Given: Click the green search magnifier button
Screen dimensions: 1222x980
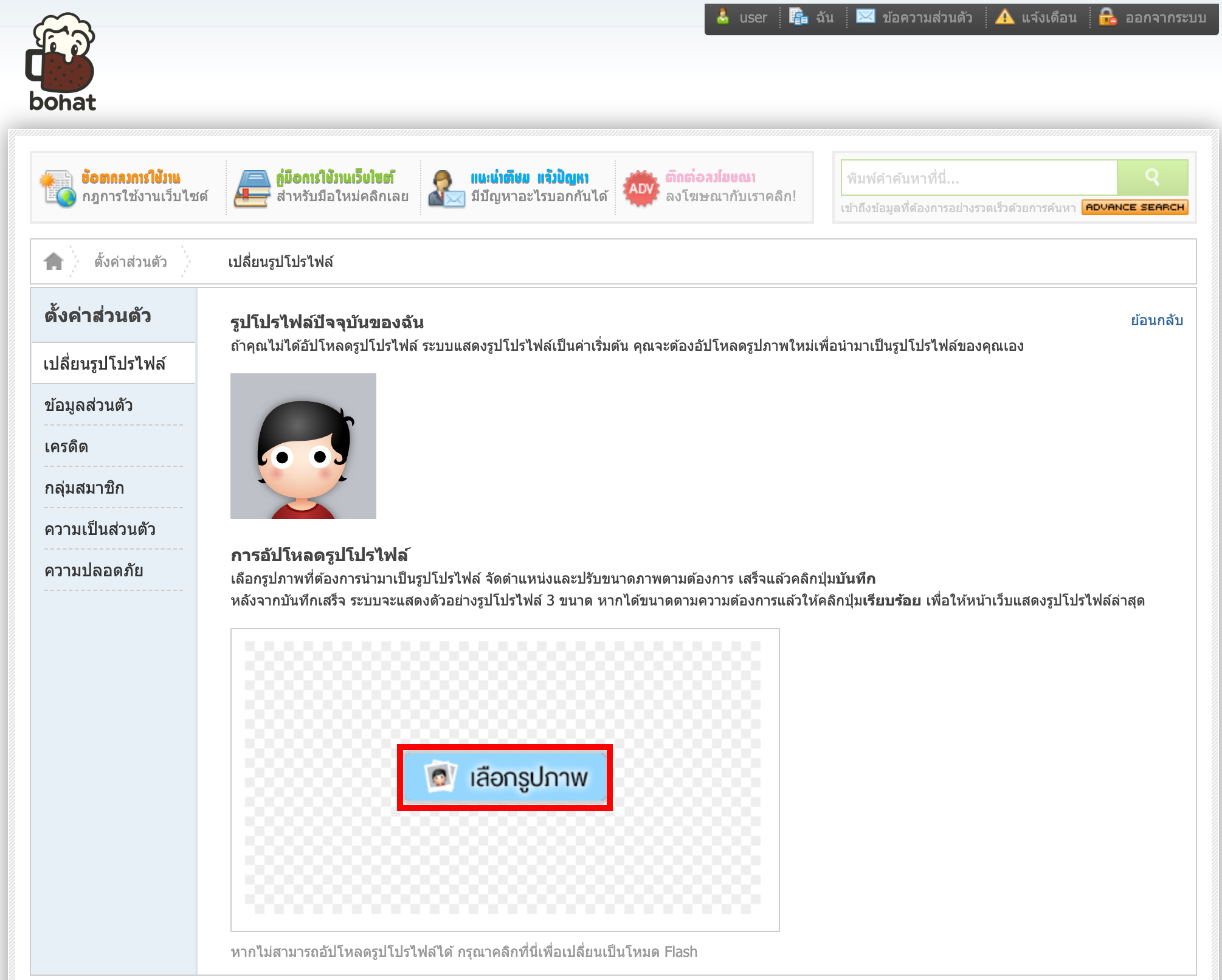Looking at the screenshot, I should pos(1152,178).
